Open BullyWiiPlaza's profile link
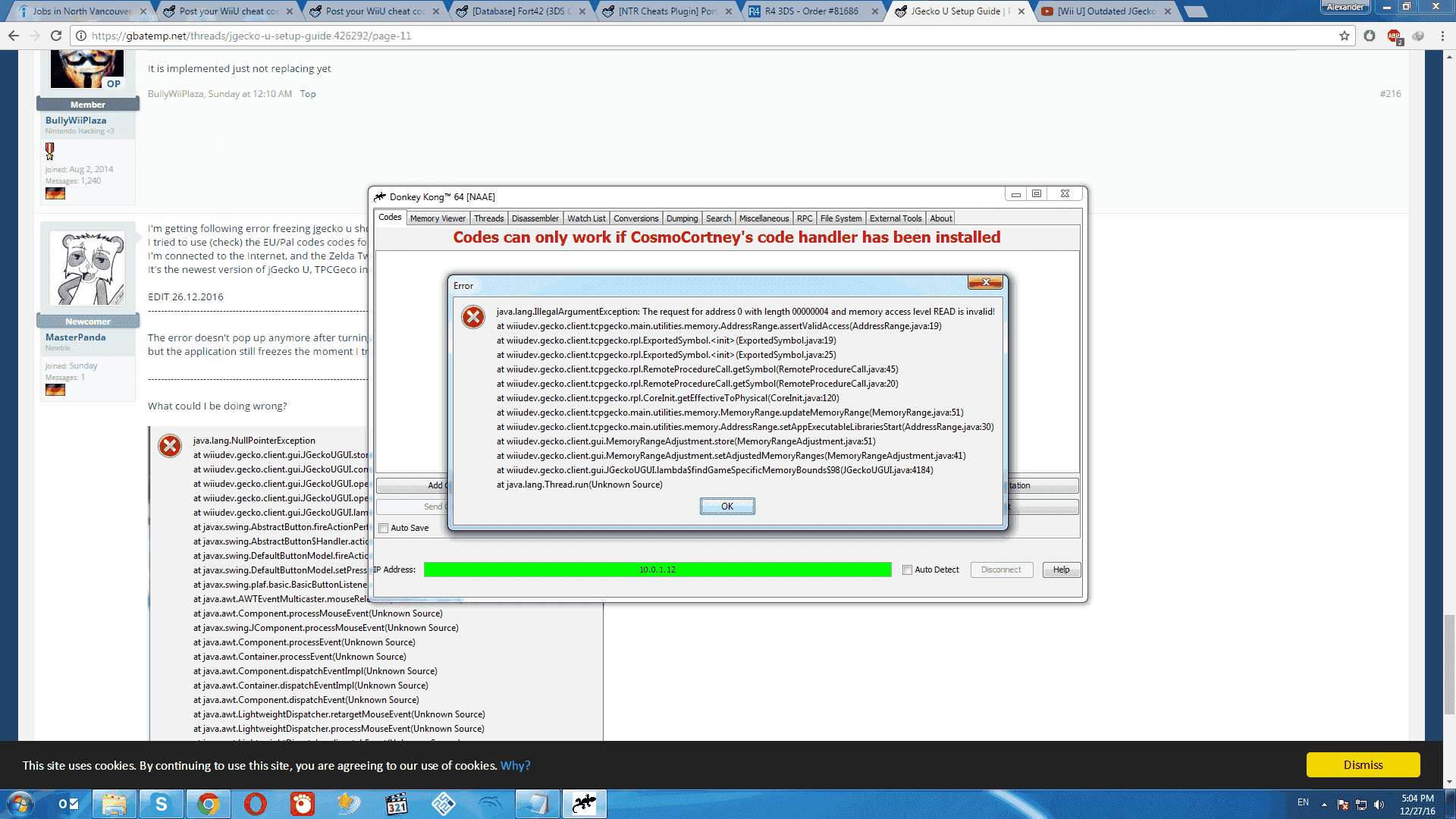The height and width of the screenshot is (819, 1456). (x=76, y=121)
